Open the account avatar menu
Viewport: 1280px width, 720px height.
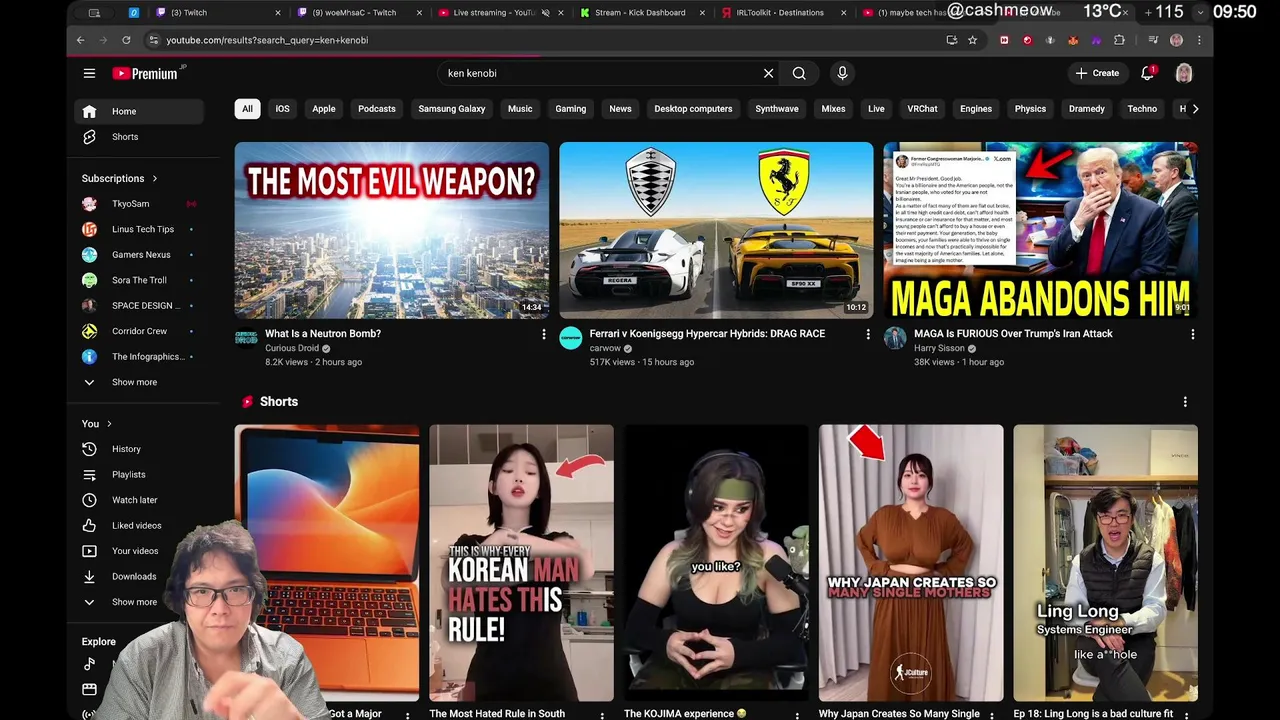1184,73
